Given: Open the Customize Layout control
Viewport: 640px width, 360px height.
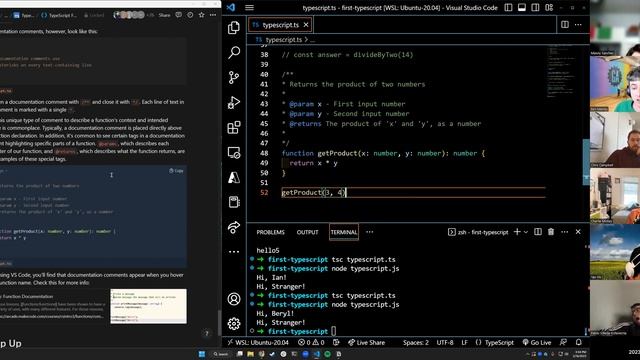Looking at the screenshot, I should click(x=549, y=7).
